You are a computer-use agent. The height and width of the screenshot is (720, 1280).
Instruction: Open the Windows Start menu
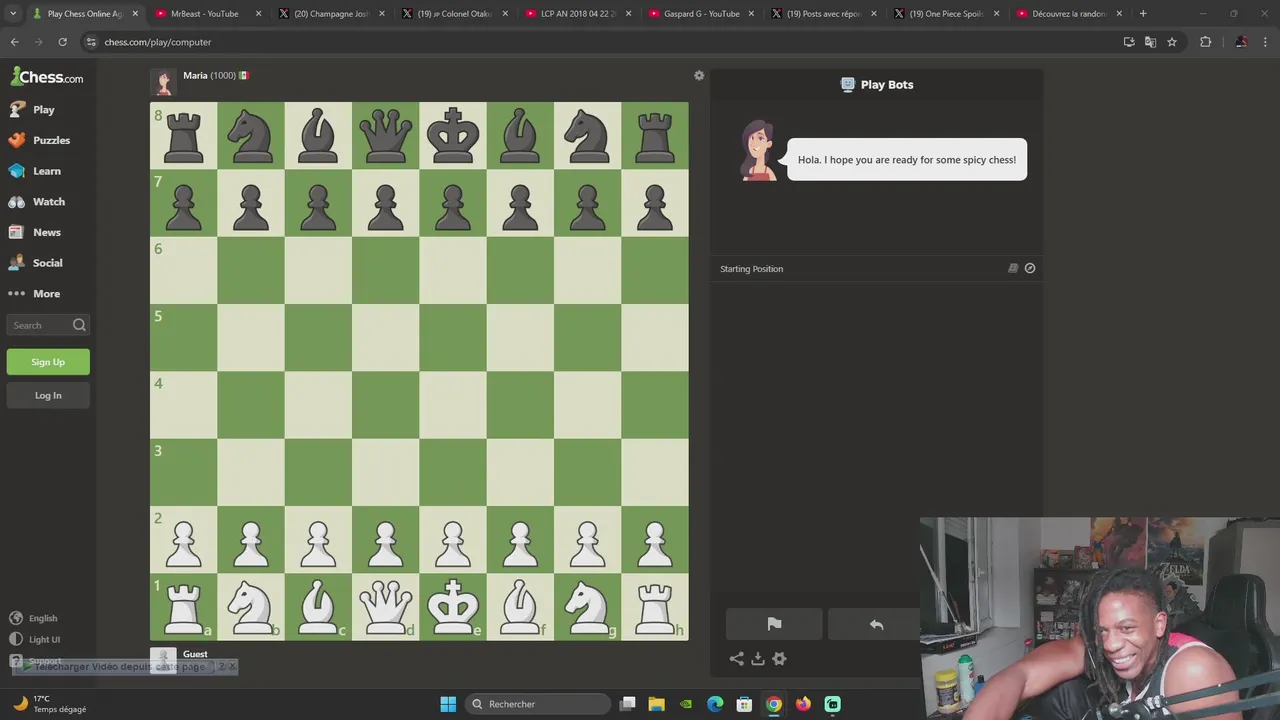point(448,704)
